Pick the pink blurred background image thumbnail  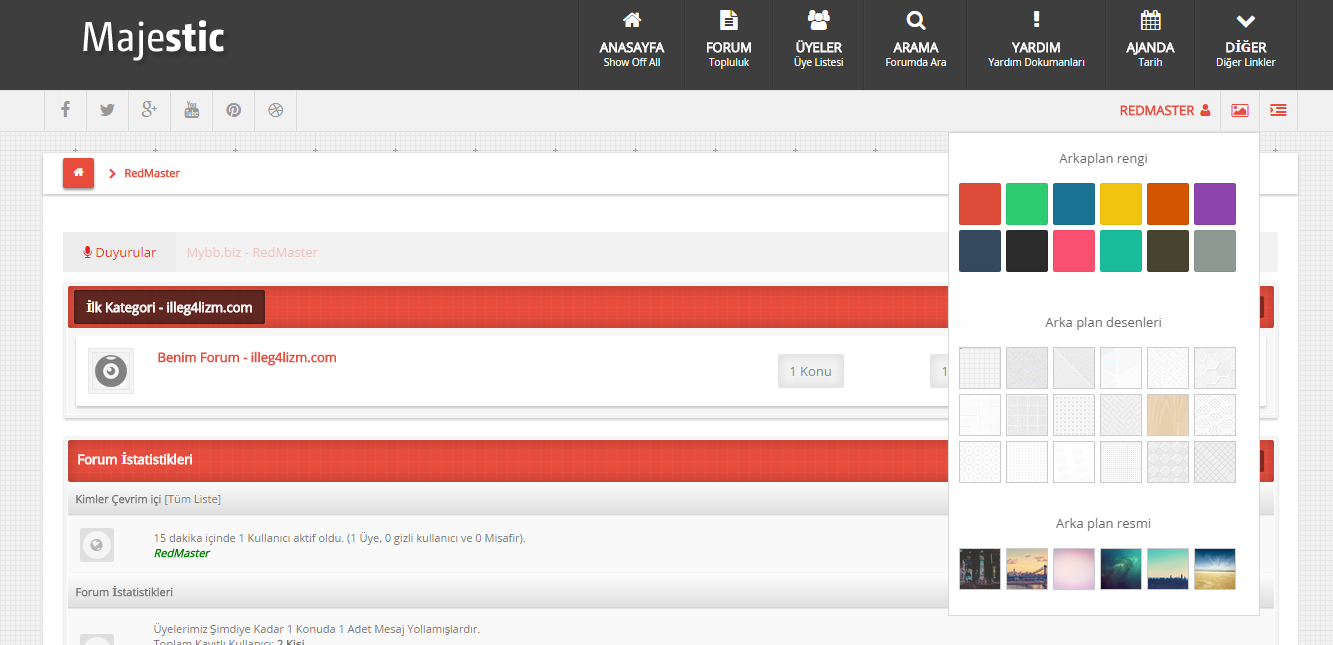click(1073, 569)
